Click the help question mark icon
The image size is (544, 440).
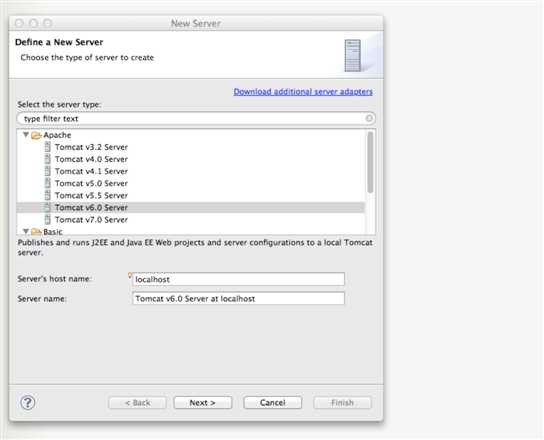(x=28, y=403)
